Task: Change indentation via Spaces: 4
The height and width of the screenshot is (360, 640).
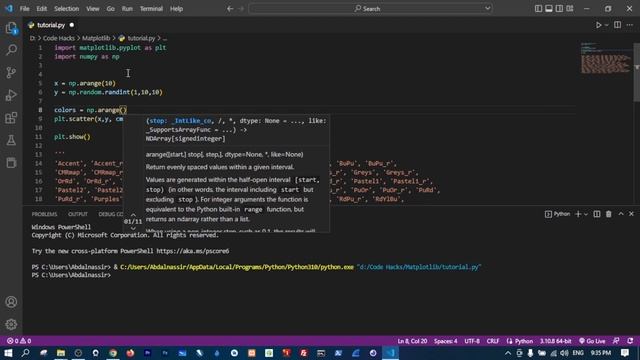Action: pos(445,341)
